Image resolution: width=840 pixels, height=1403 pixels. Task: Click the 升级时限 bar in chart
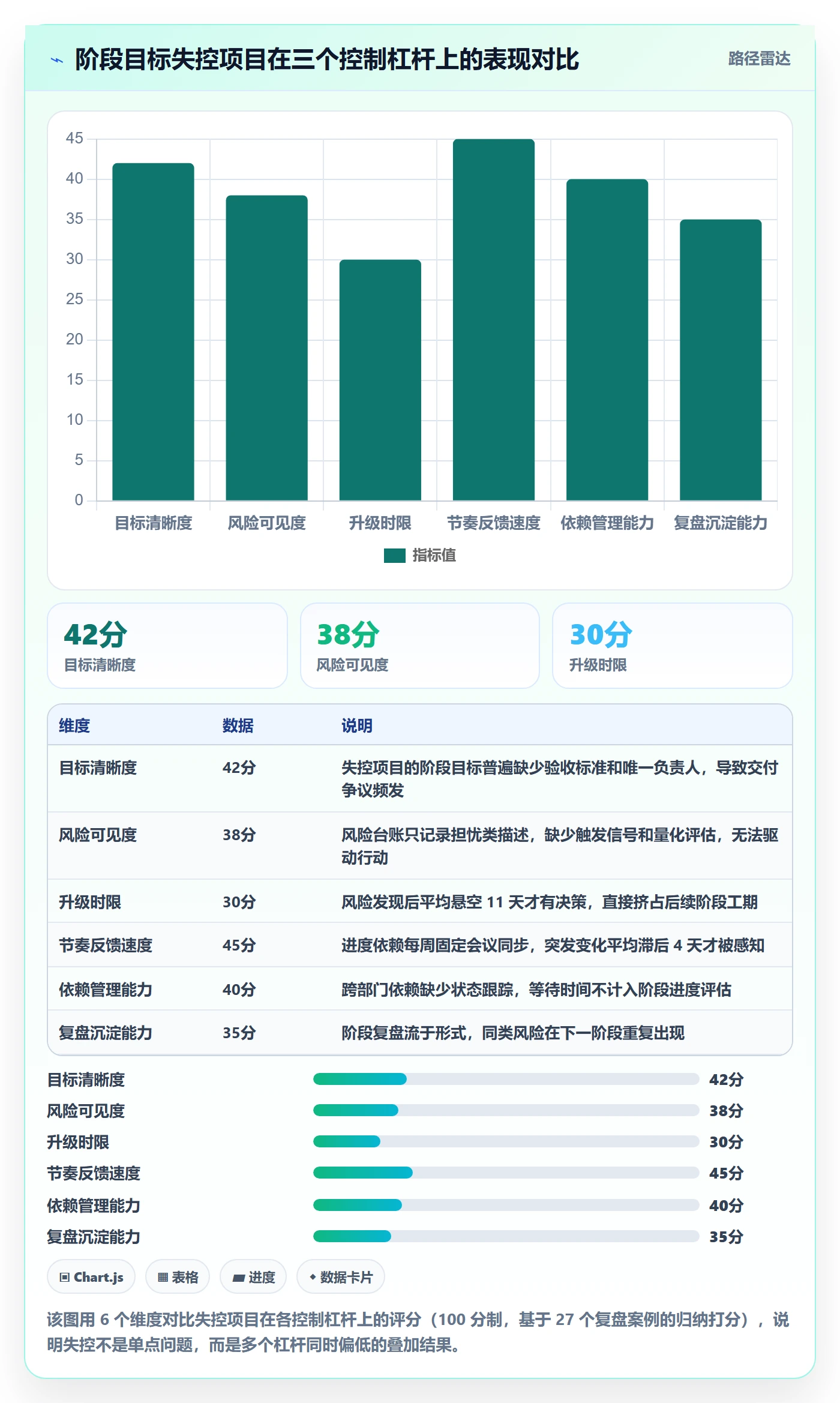point(380,380)
